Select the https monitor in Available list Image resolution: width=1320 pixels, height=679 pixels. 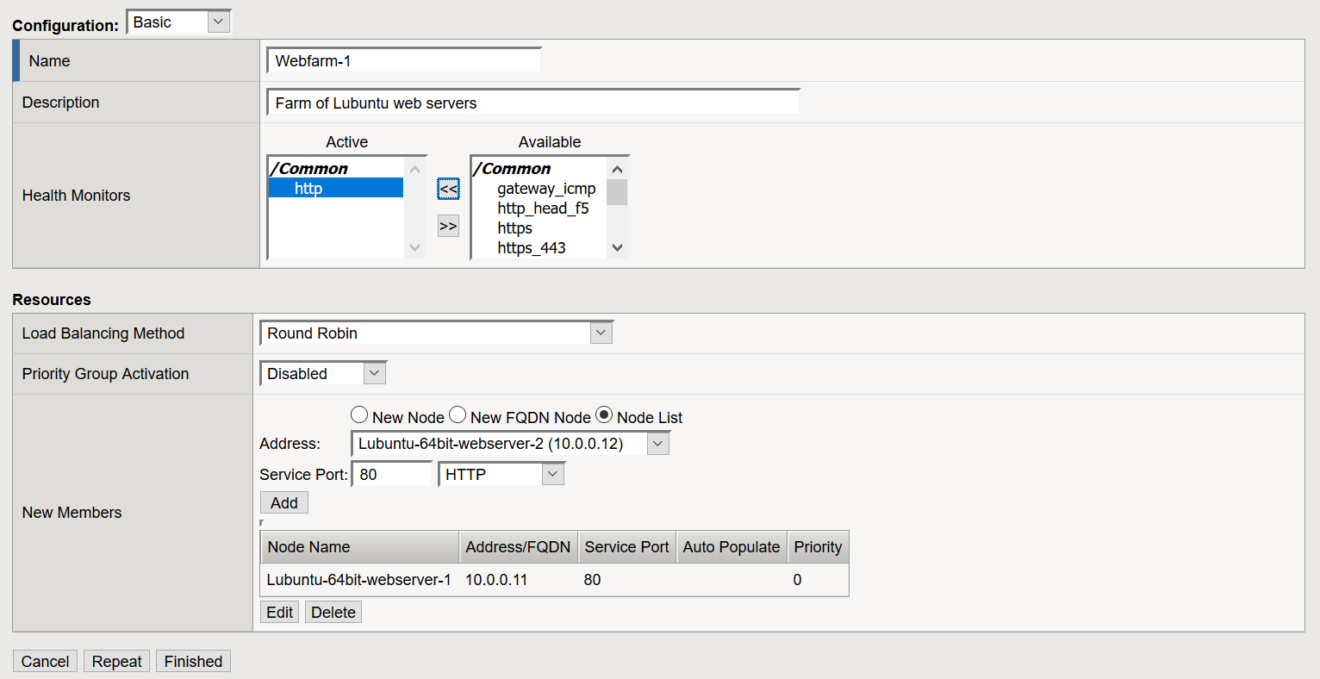tap(515, 227)
